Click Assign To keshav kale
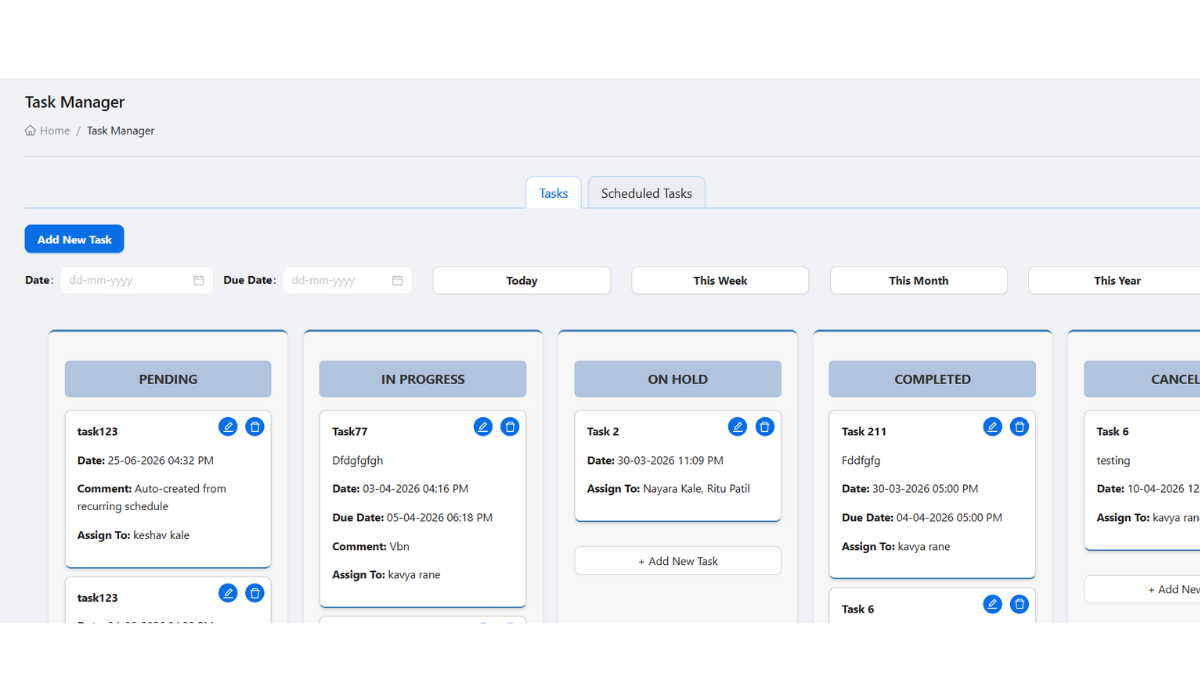This screenshot has width=1200, height=700. (x=133, y=535)
